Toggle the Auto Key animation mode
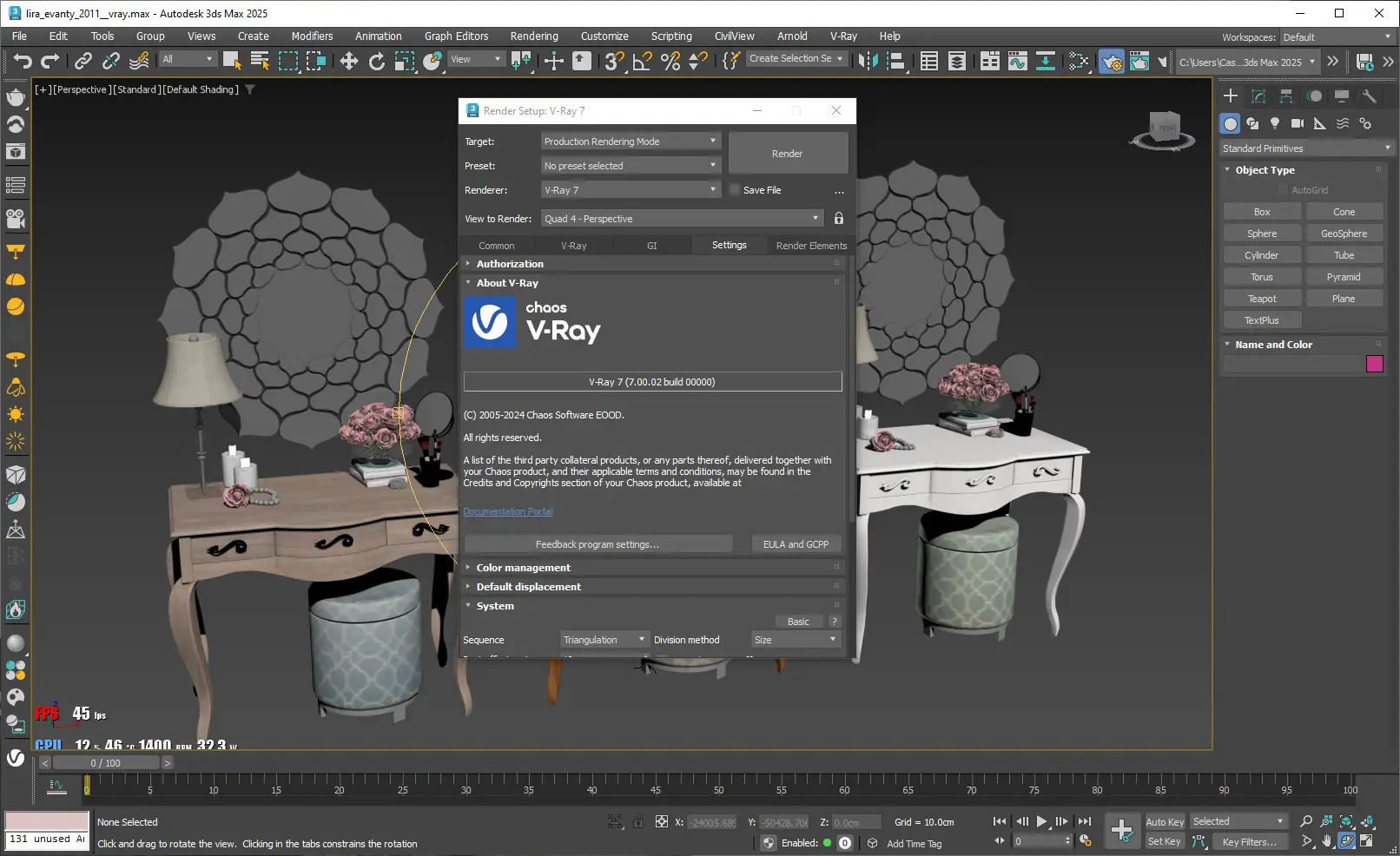 (1164, 822)
